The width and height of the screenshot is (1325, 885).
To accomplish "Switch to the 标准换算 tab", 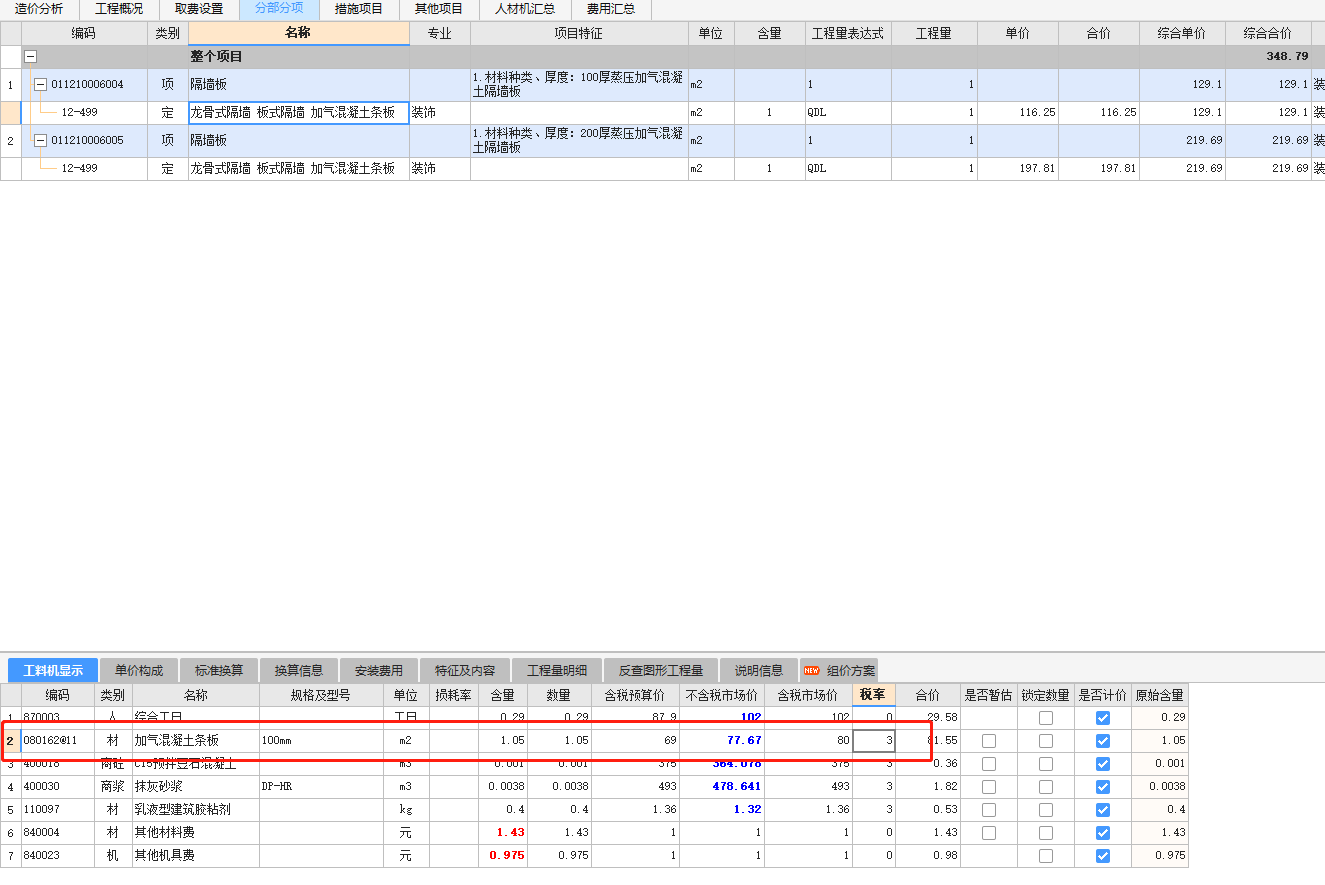I will [x=219, y=670].
